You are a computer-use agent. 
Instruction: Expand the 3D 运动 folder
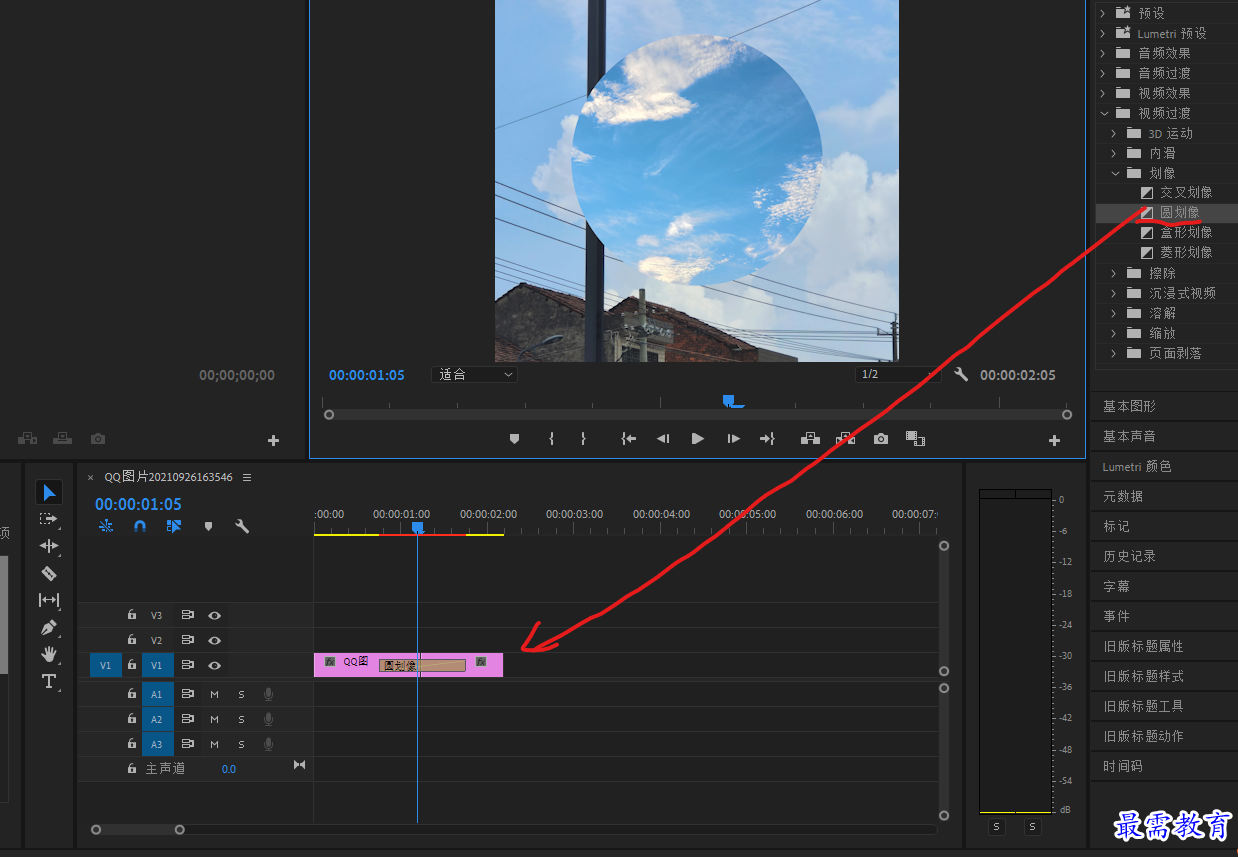pos(1115,133)
